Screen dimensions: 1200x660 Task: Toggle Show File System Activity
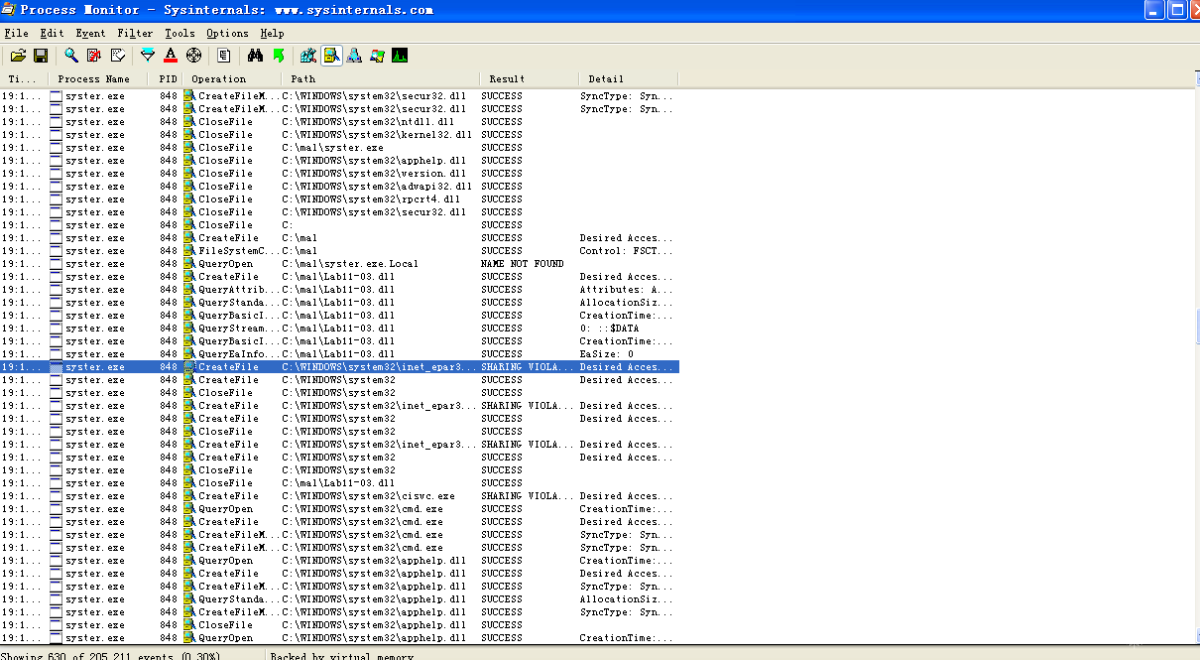[x=331, y=56]
